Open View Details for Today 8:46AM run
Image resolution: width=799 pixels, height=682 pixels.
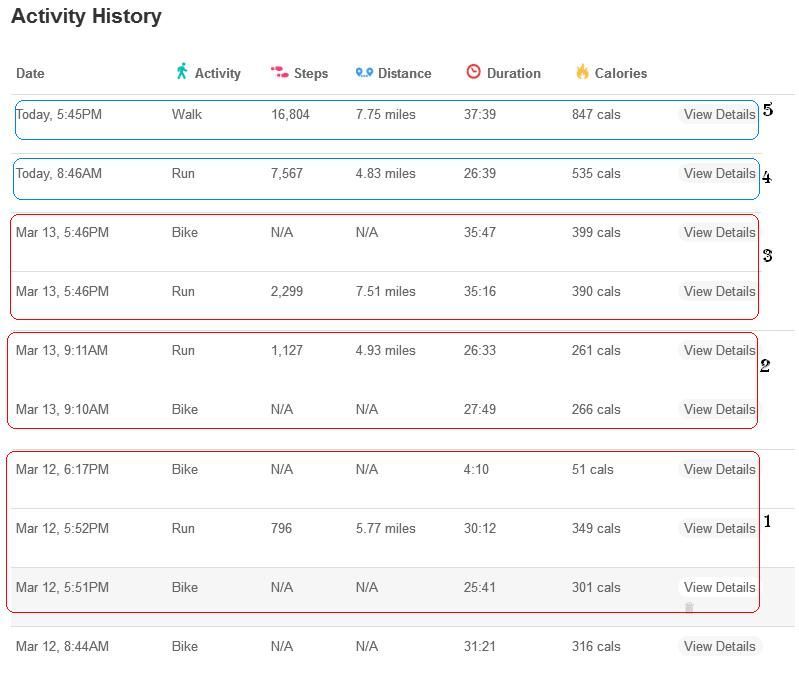point(719,173)
